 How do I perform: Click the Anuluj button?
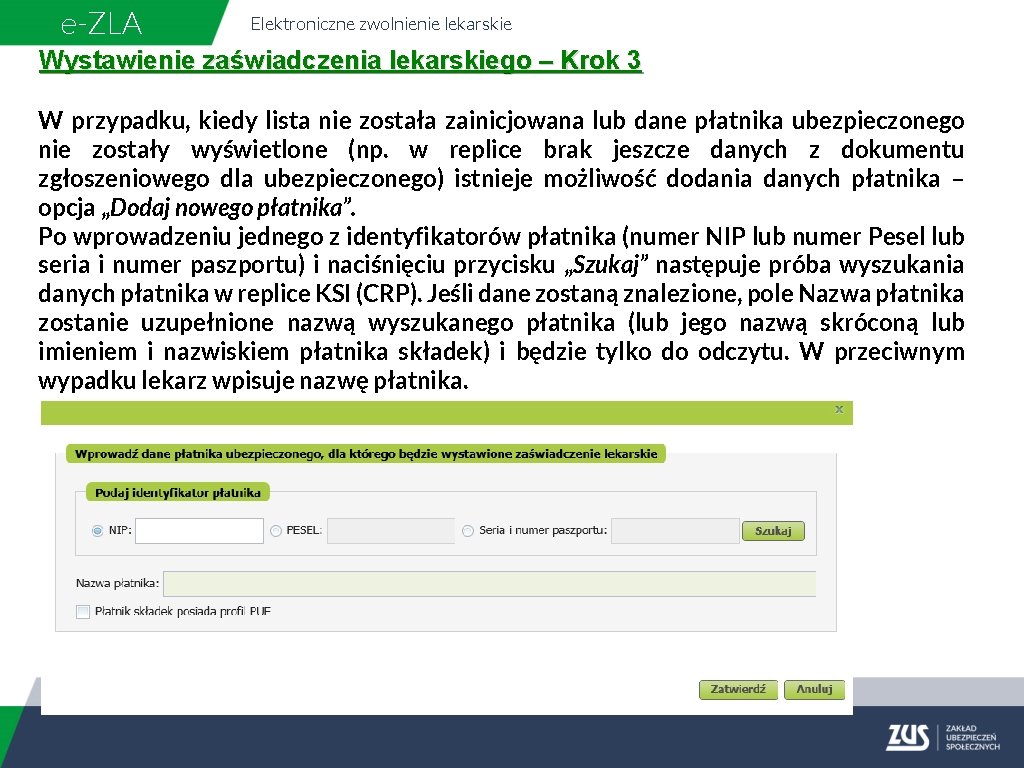pos(814,690)
